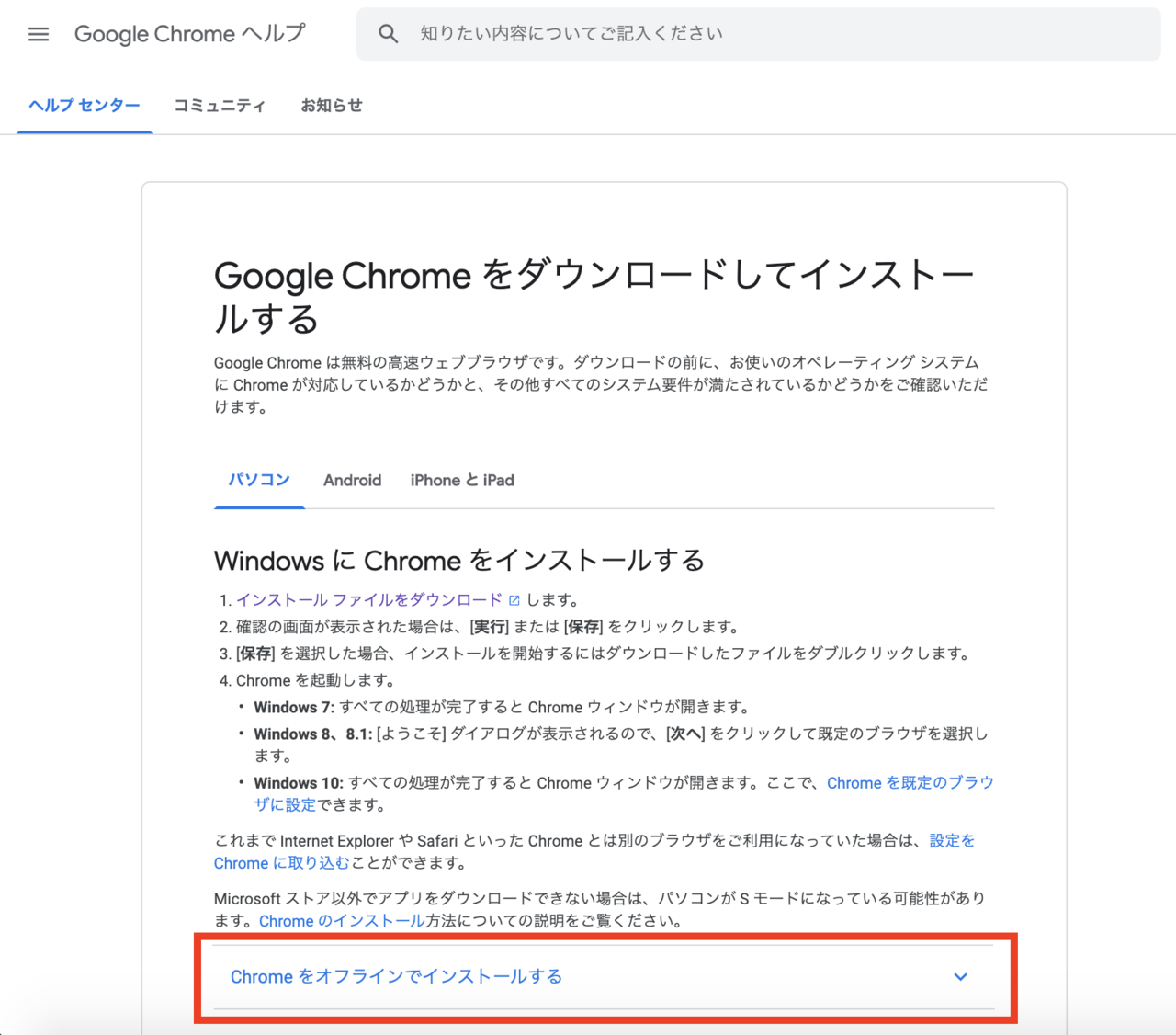Click the Windows に Chrome をインストールする heading
This screenshot has height=1035, width=1176.
click(x=459, y=561)
